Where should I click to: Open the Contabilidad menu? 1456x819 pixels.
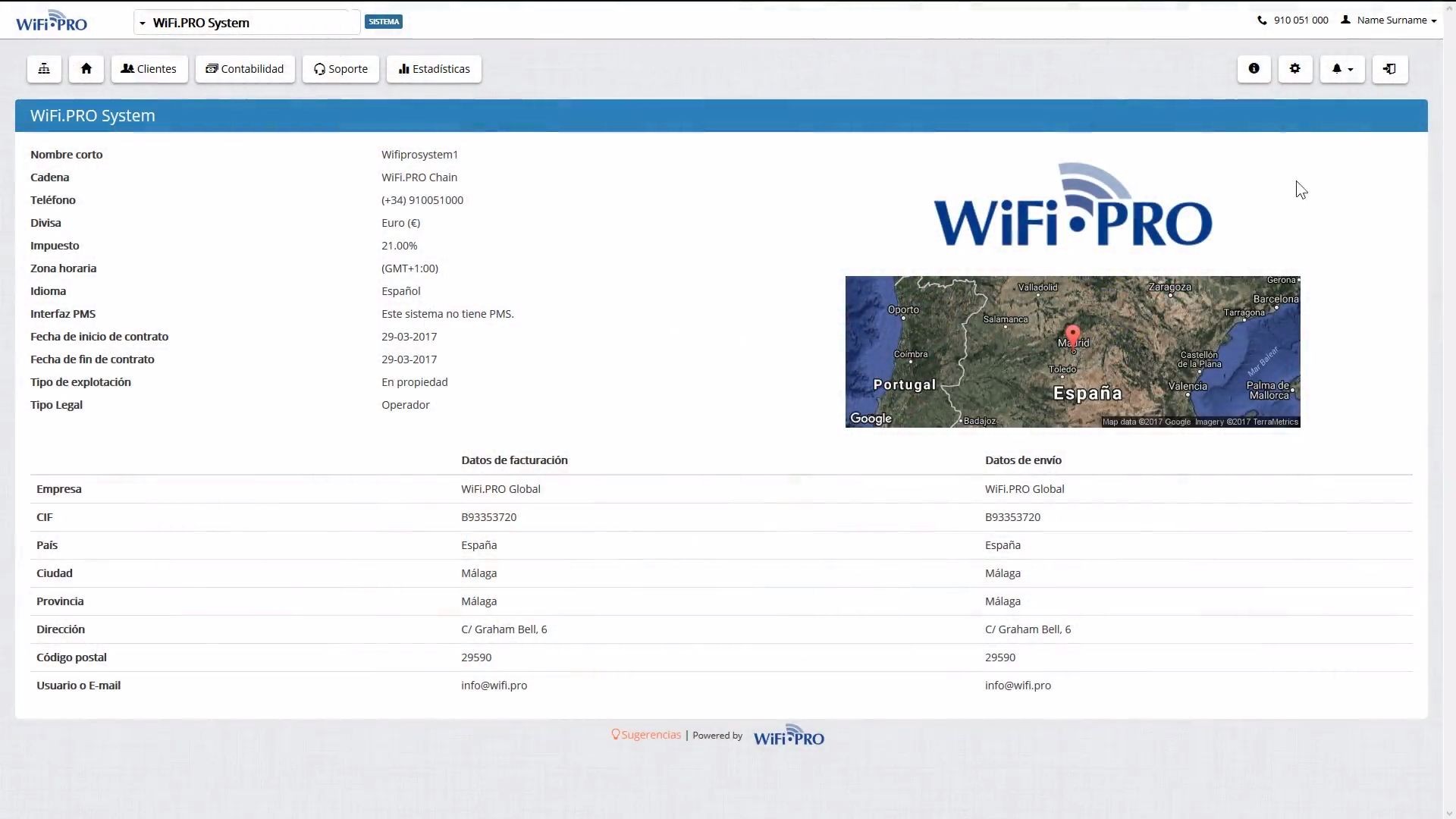pyautogui.click(x=245, y=69)
